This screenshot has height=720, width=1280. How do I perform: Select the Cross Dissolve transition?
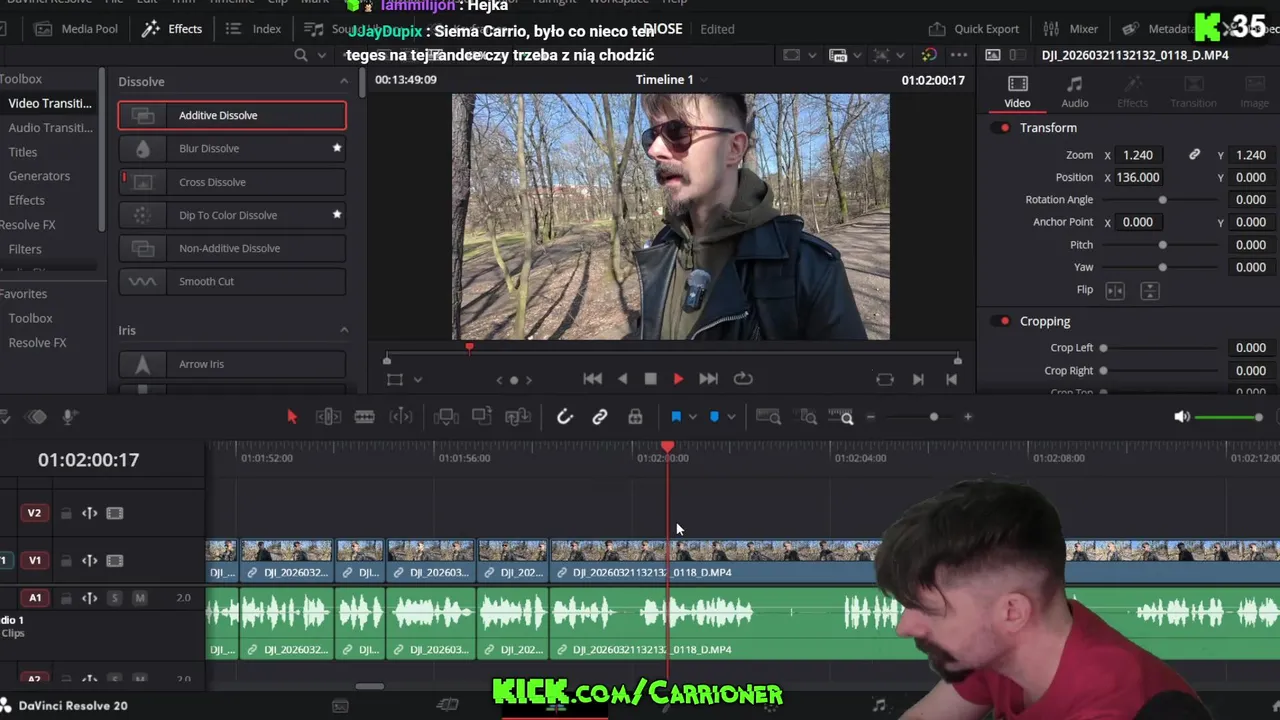(x=232, y=182)
